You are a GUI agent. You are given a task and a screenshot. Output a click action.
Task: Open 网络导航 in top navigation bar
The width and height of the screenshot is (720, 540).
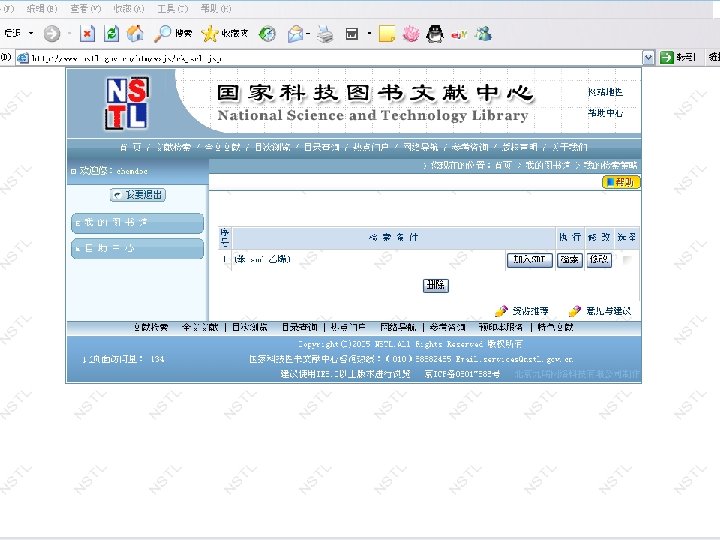coord(421,147)
